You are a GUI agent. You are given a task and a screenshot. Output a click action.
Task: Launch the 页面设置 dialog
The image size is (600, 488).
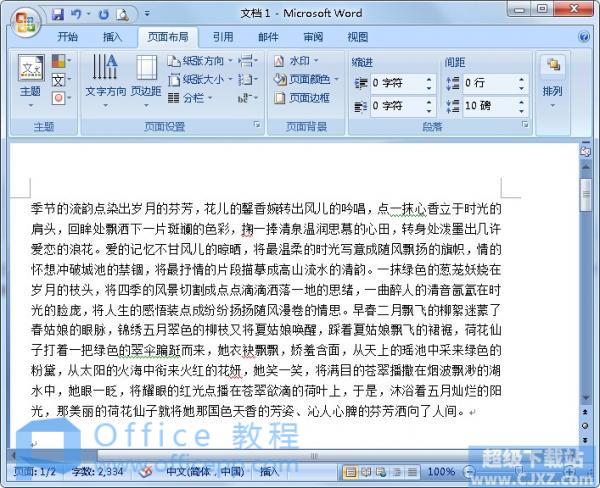[257, 125]
